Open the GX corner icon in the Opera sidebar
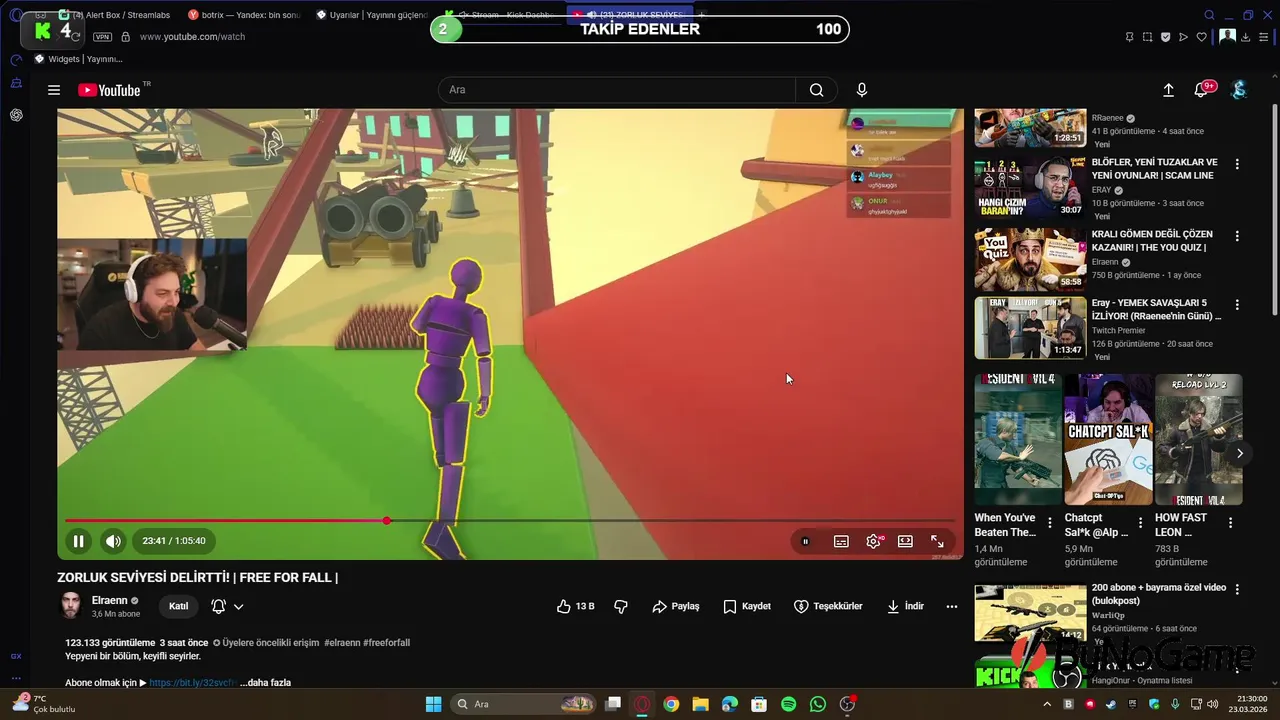 (x=16, y=656)
